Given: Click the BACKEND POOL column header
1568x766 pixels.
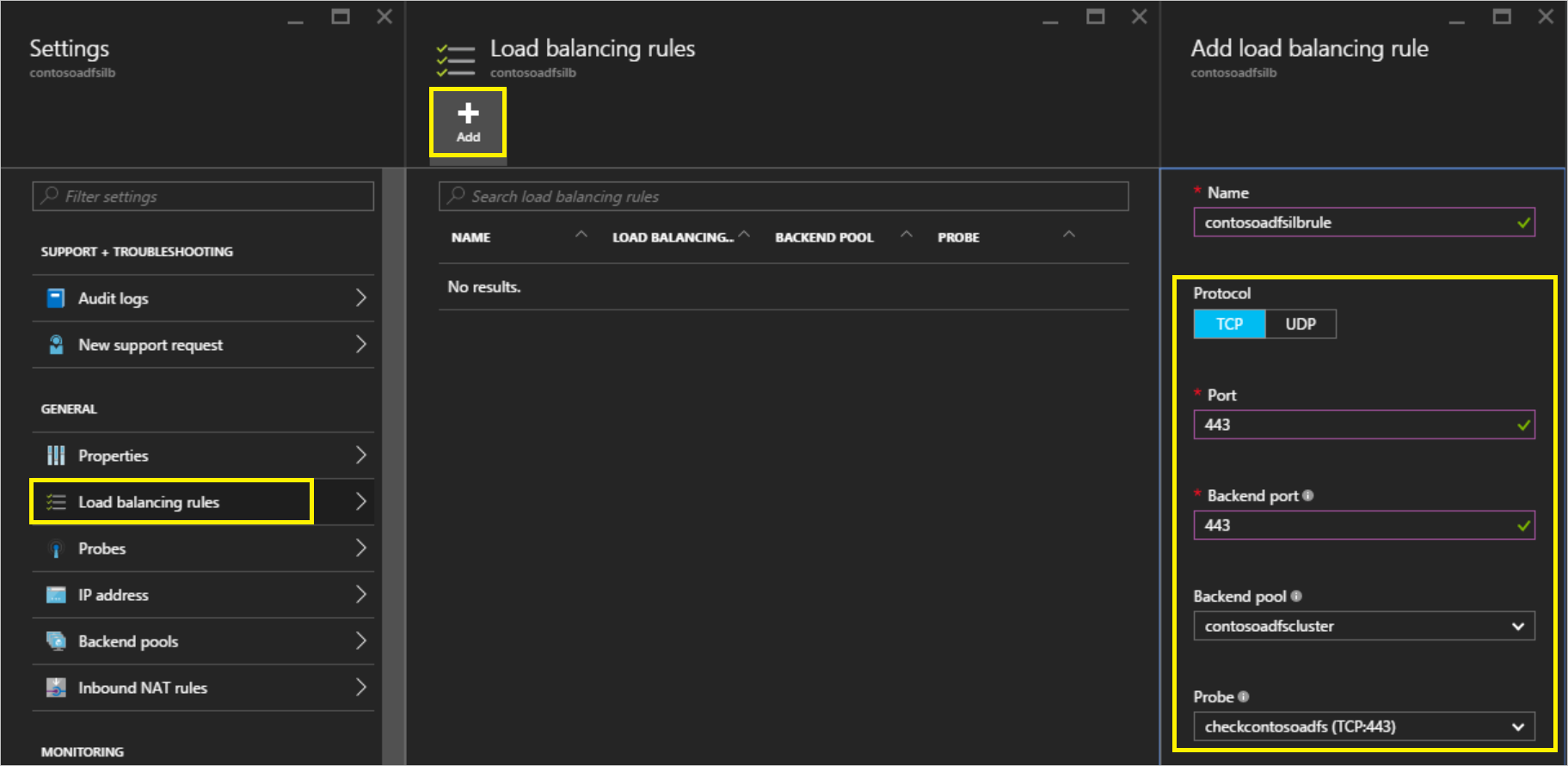Looking at the screenshot, I should (x=824, y=237).
